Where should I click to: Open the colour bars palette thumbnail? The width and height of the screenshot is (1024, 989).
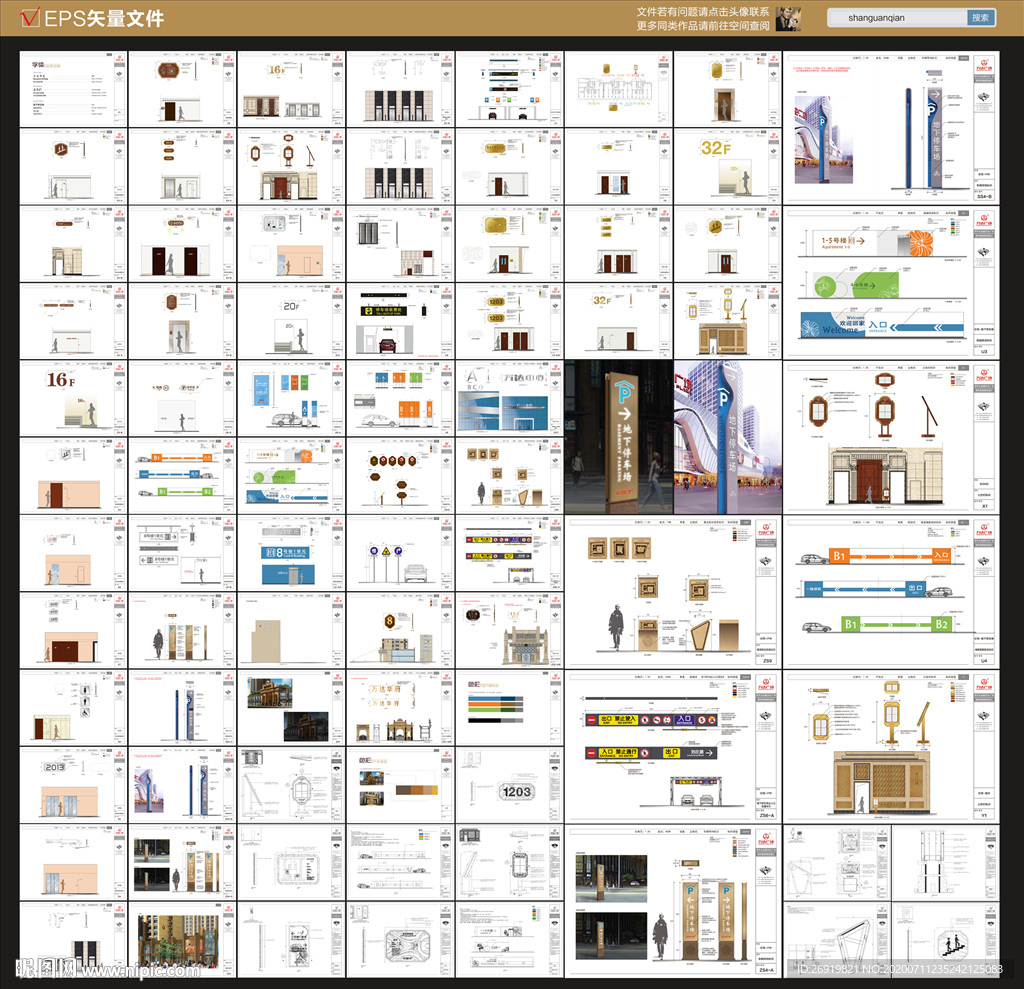click(509, 707)
